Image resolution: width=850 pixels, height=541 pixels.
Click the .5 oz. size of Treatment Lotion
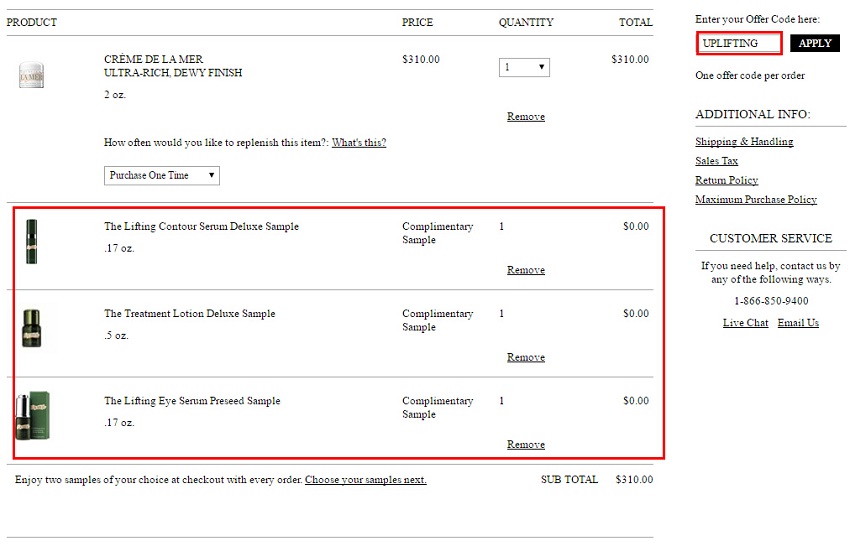tap(116, 336)
